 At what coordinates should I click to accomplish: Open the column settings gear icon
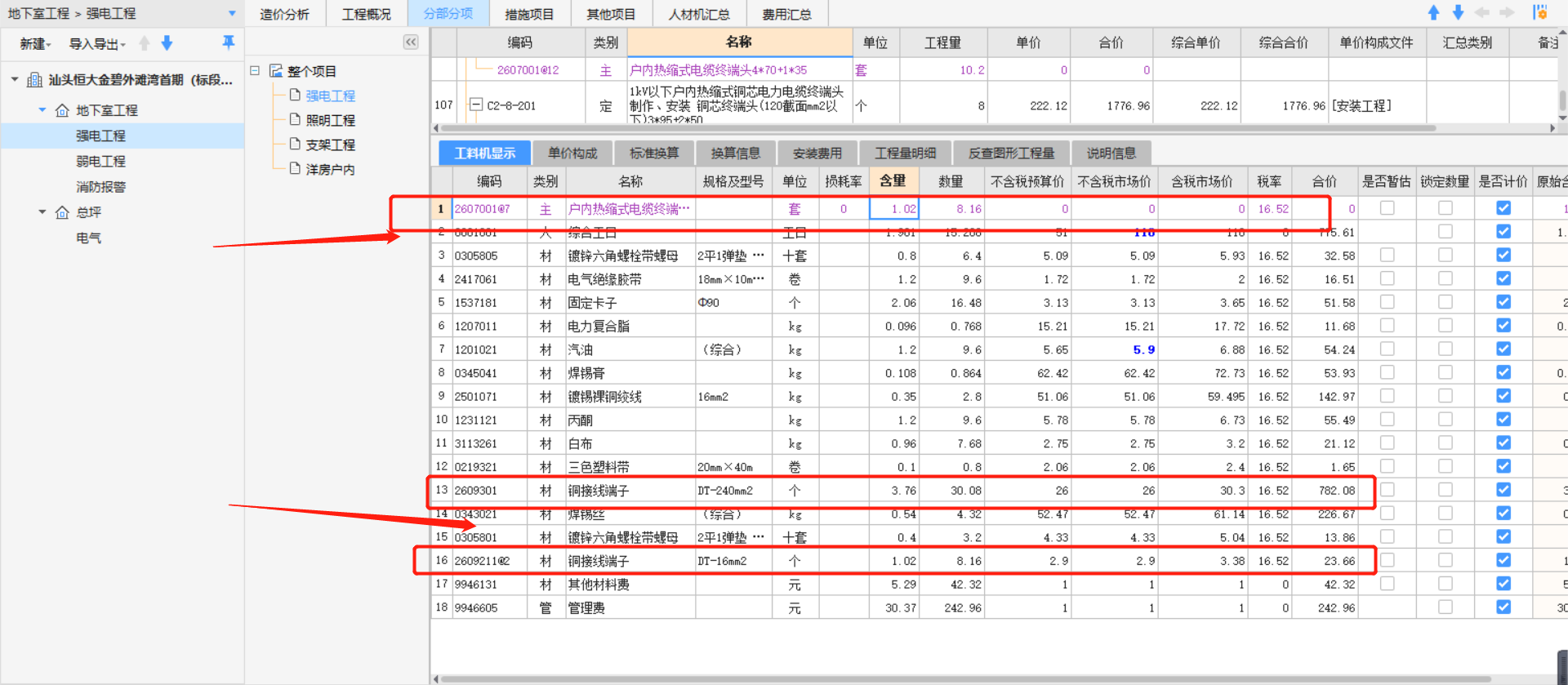point(1540,12)
